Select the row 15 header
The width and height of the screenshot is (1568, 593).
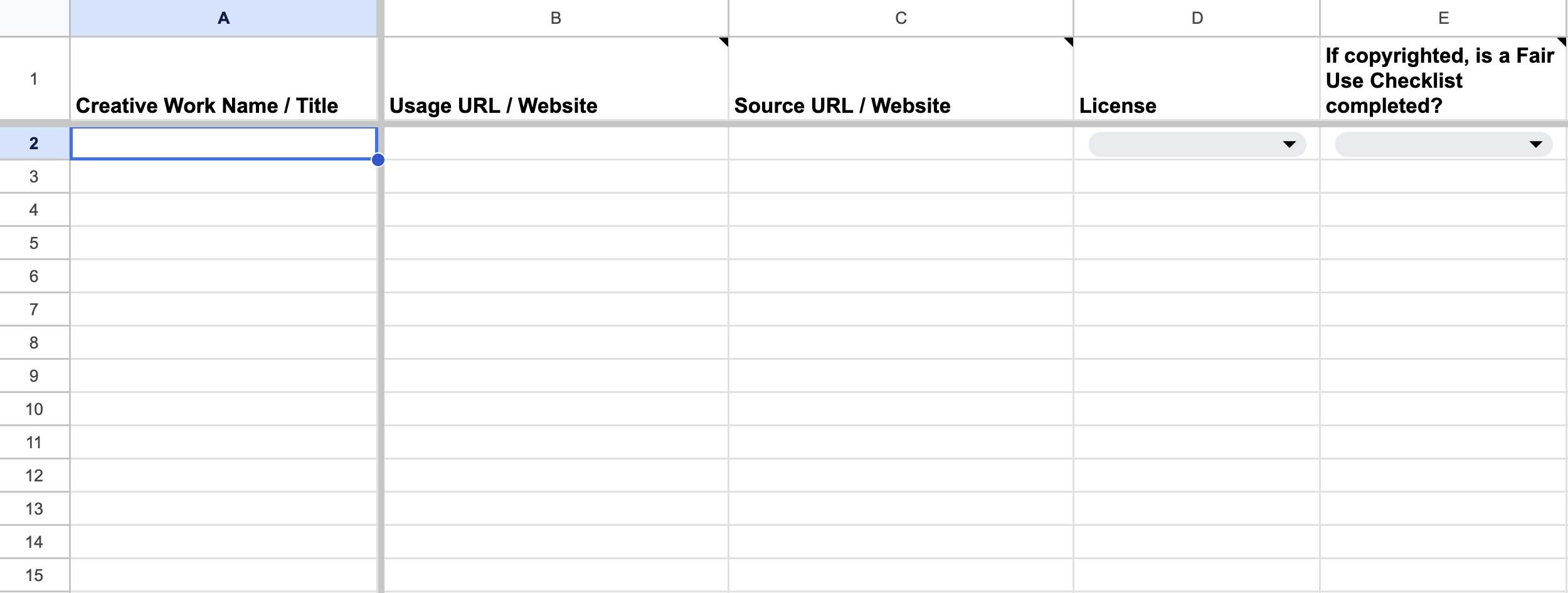[34, 575]
